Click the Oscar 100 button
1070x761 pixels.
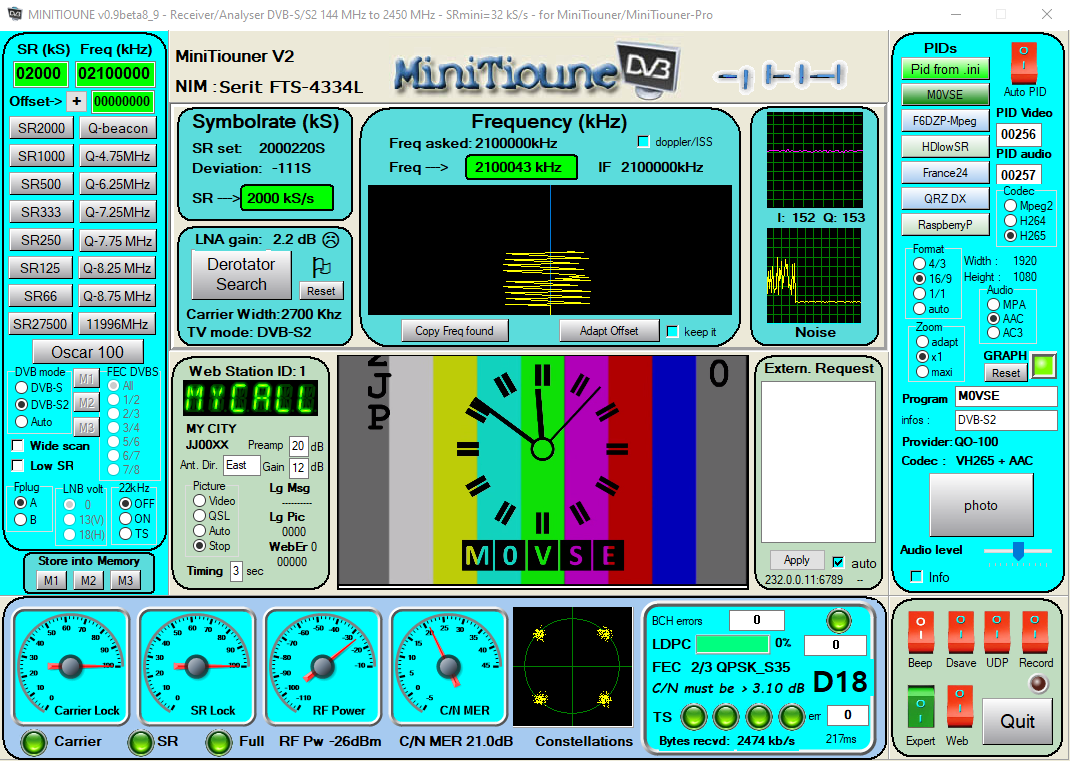[87, 352]
